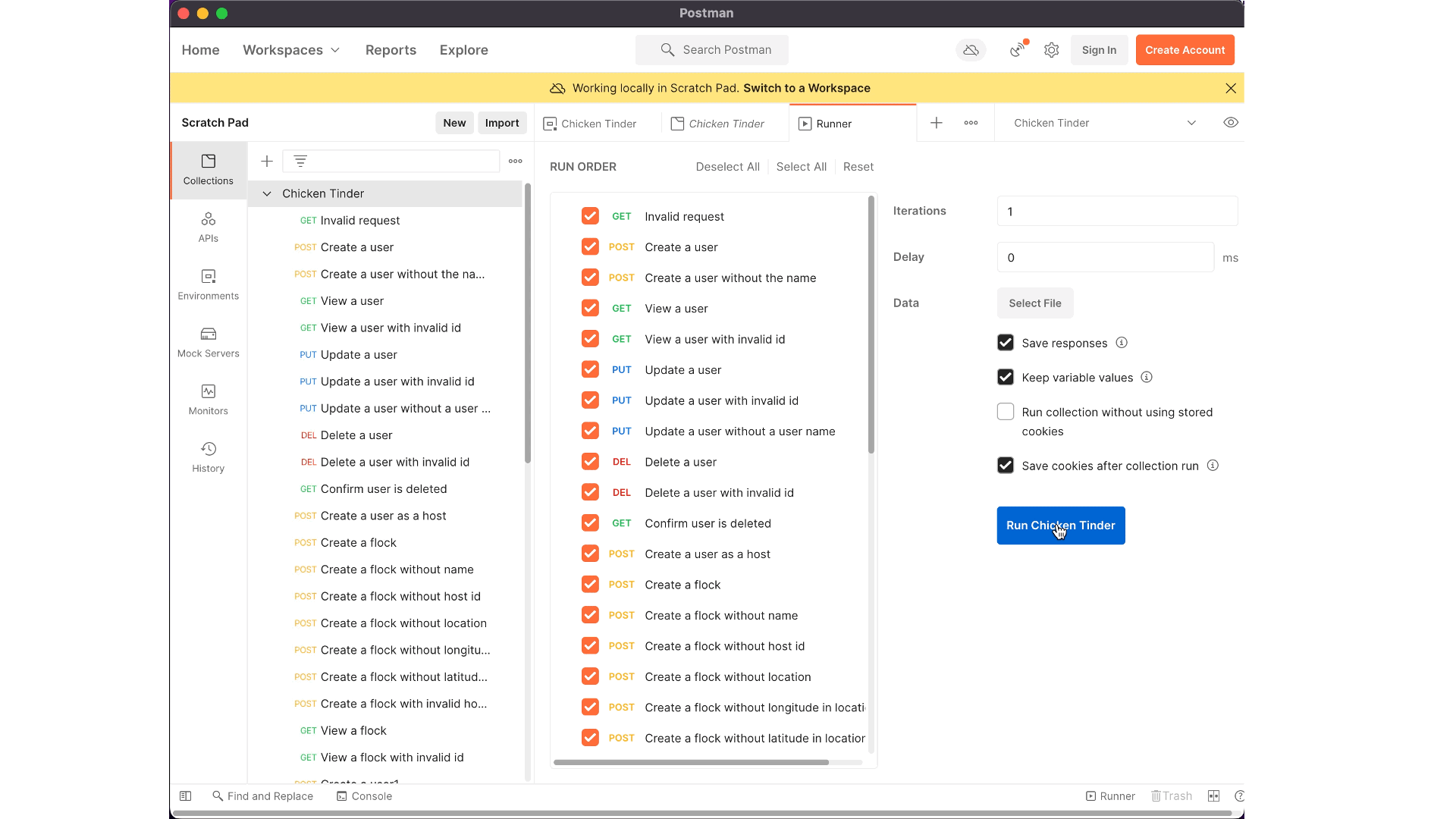Open the Workspaces dropdown menu
The image size is (1456, 819).
pos(291,50)
